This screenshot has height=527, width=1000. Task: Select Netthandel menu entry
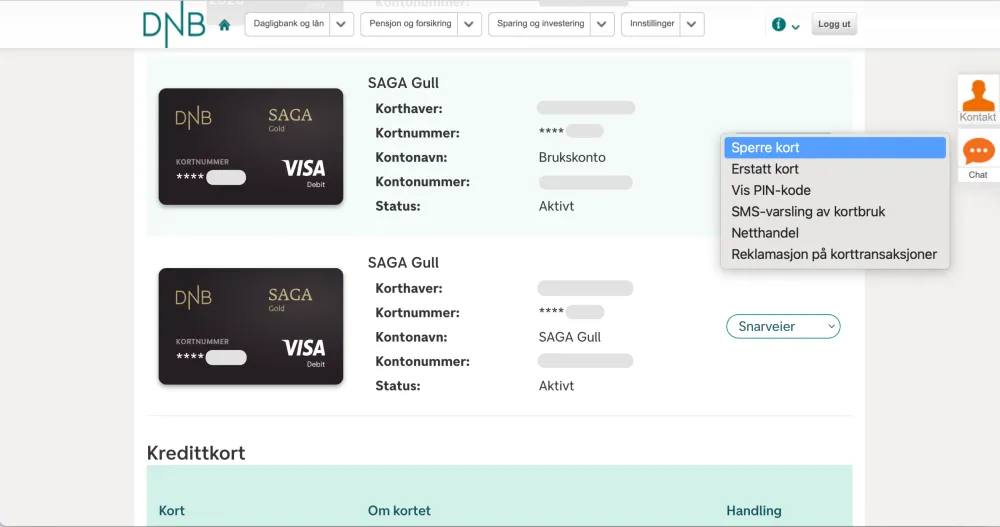click(x=765, y=233)
